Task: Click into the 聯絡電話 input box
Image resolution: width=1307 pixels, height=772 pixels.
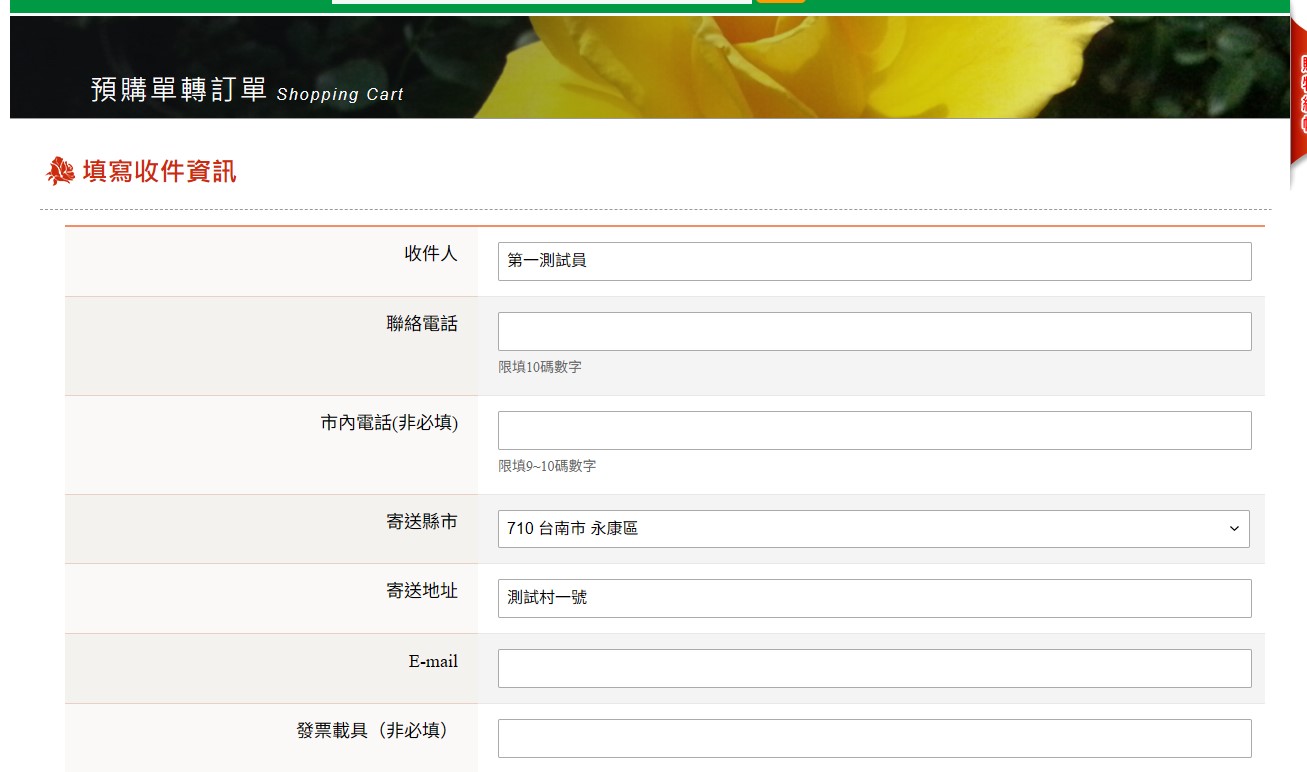Action: coord(874,331)
